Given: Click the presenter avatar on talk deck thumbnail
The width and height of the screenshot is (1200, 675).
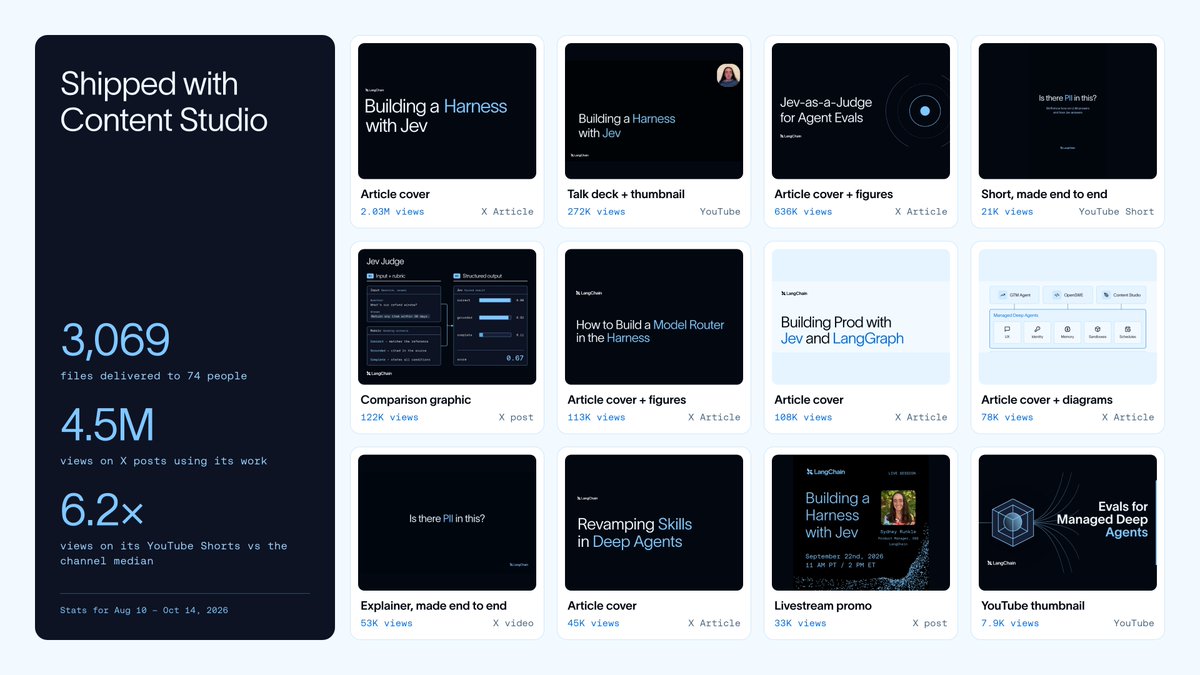Looking at the screenshot, I should 728,75.
